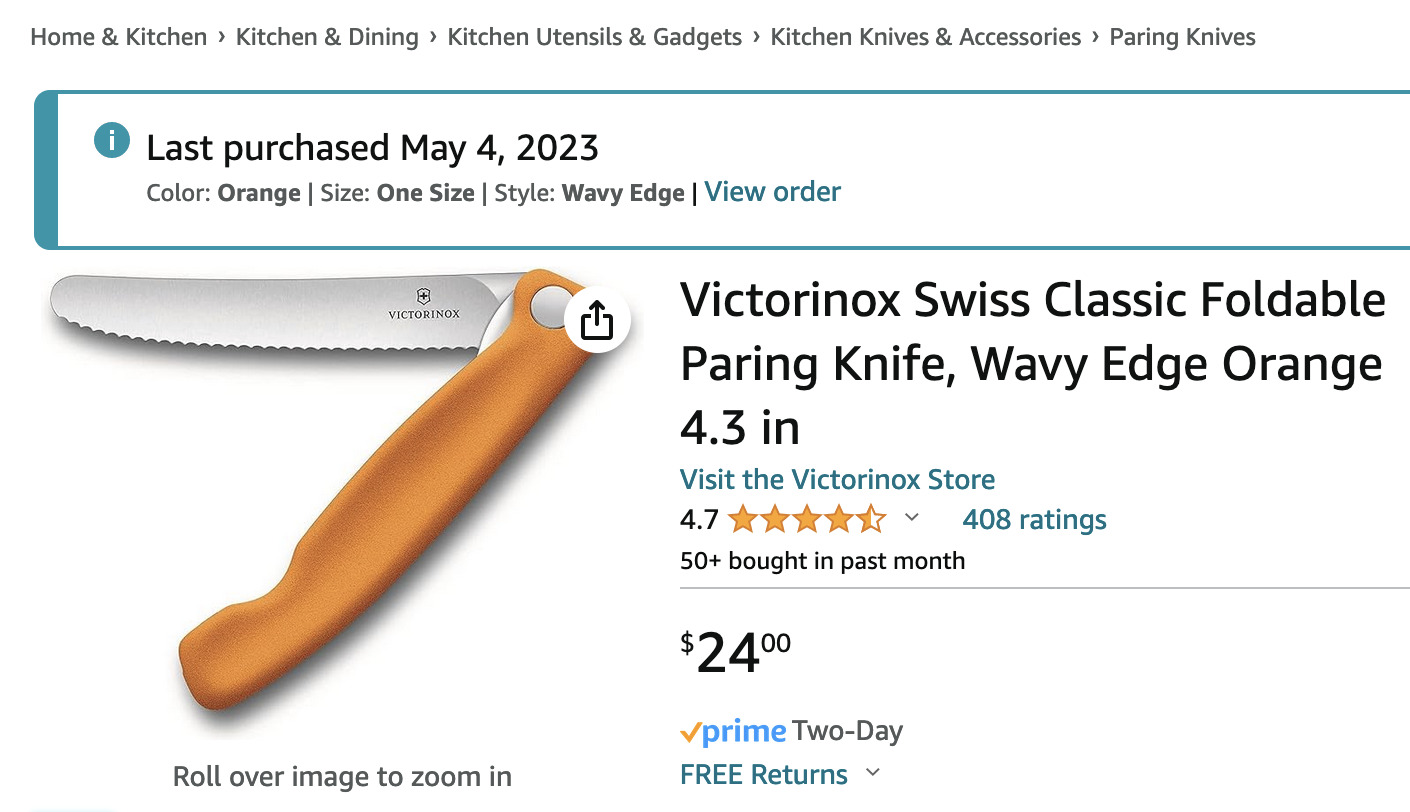Image resolution: width=1410 pixels, height=812 pixels.
Task: Click the FREE Returns text link
Action: tap(764, 775)
